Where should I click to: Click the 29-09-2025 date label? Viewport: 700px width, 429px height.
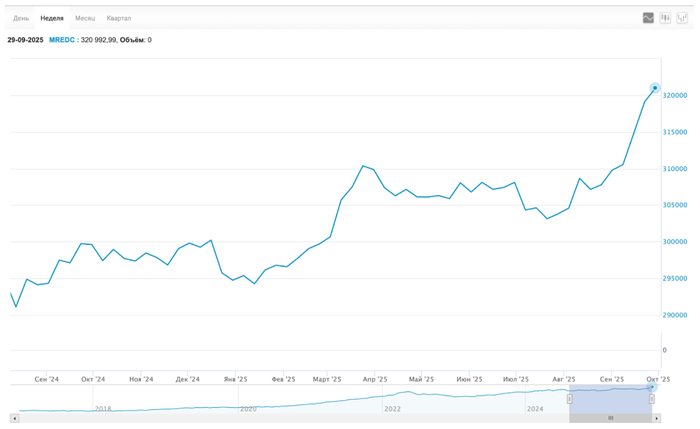point(25,40)
